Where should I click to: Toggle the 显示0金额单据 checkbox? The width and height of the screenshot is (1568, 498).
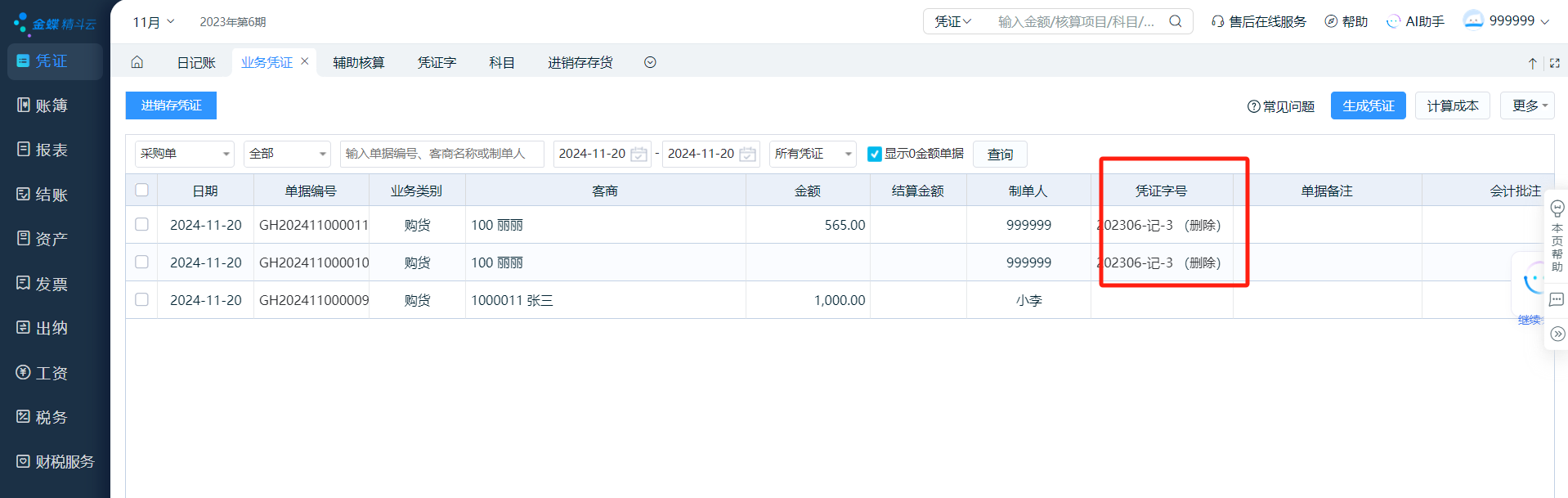[x=874, y=154]
